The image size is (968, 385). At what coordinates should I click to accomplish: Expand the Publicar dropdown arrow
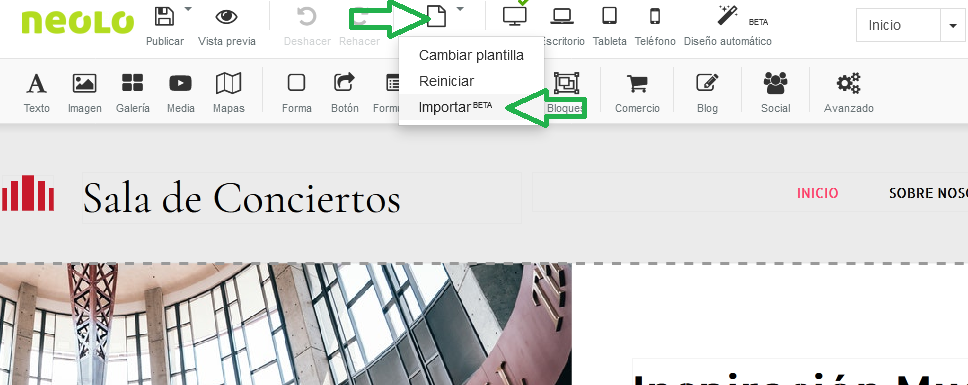point(188,9)
